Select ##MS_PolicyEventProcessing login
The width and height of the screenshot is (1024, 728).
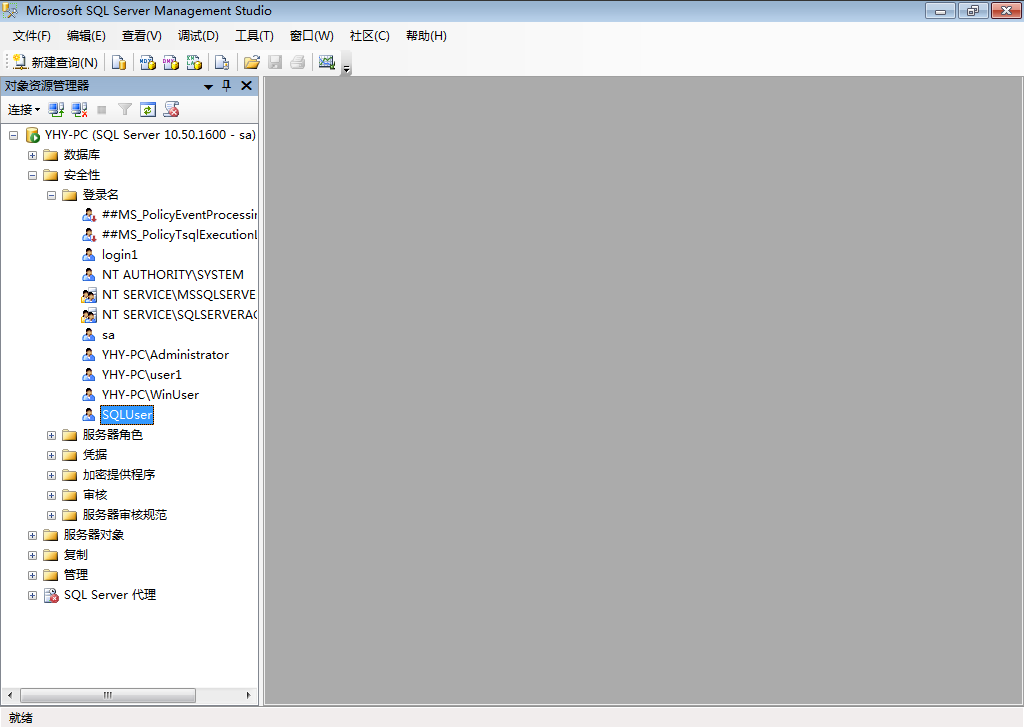pyautogui.click(x=179, y=215)
